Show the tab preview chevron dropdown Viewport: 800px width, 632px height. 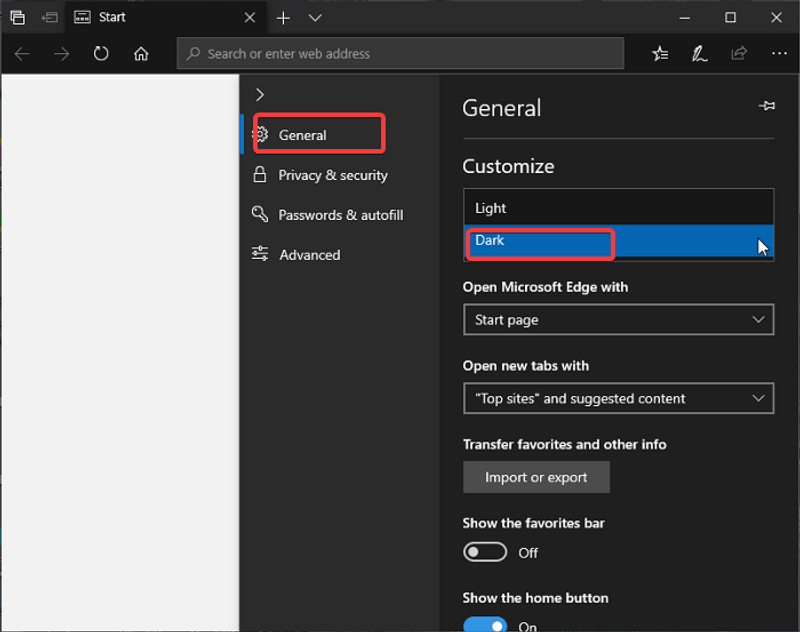click(x=315, y=17)
